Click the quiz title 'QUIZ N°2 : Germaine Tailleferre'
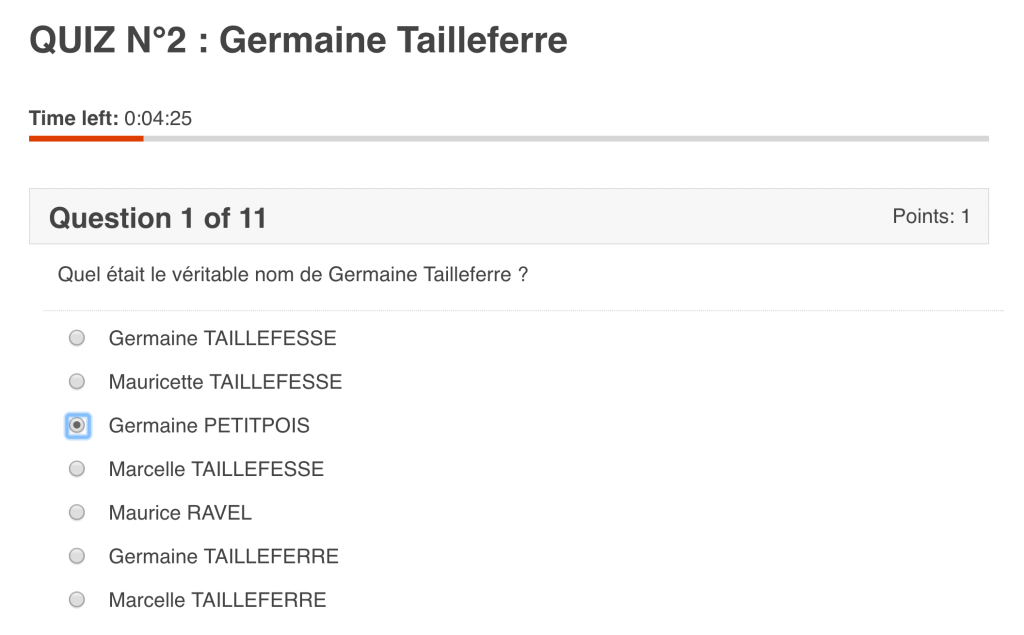 tap(298, 40)
